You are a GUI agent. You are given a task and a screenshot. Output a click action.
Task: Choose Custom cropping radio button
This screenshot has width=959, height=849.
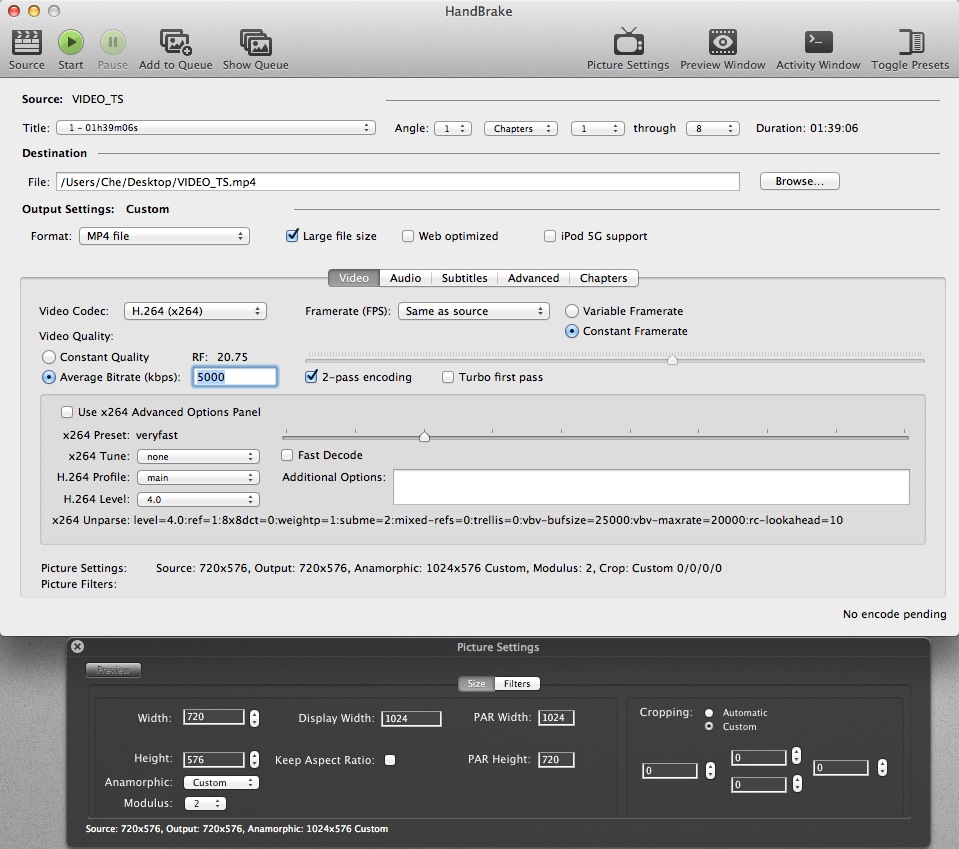tap(709, 727)
